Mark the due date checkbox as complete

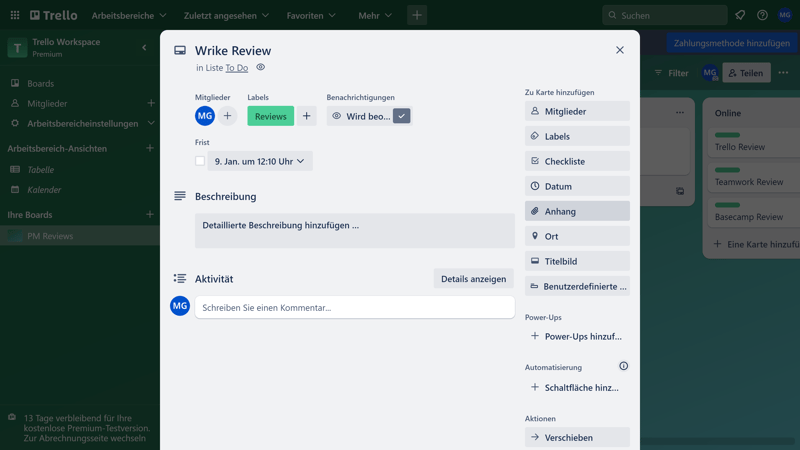tap(200, 161)
